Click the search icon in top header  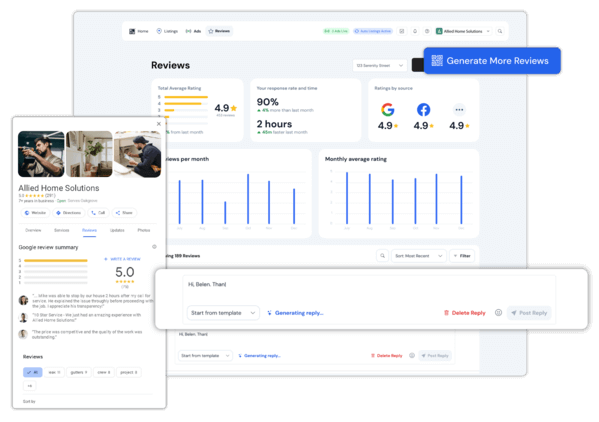[x=500, y=31]
